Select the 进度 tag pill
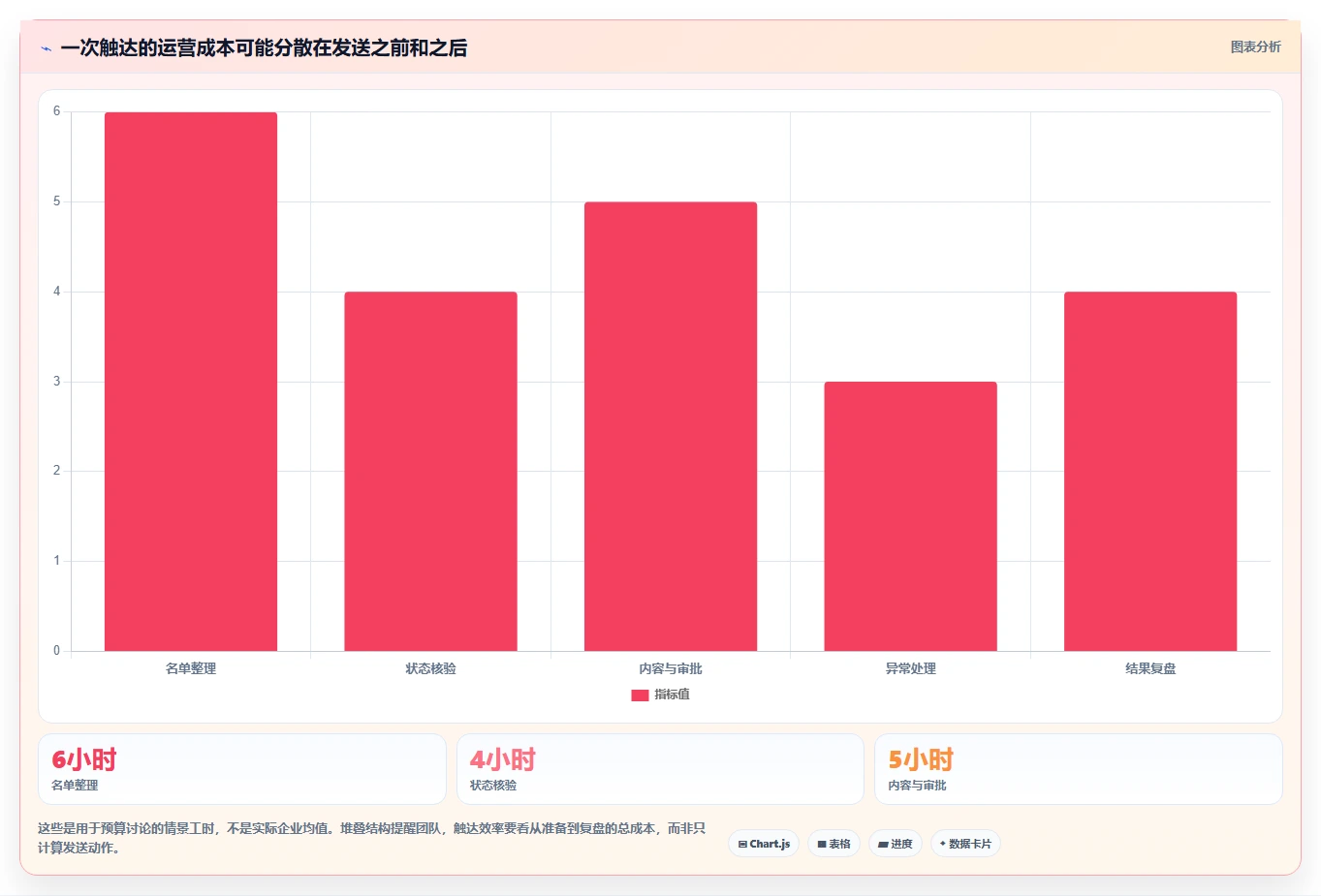This screenshot has width=1321, height=896. (x=896, y=844)
